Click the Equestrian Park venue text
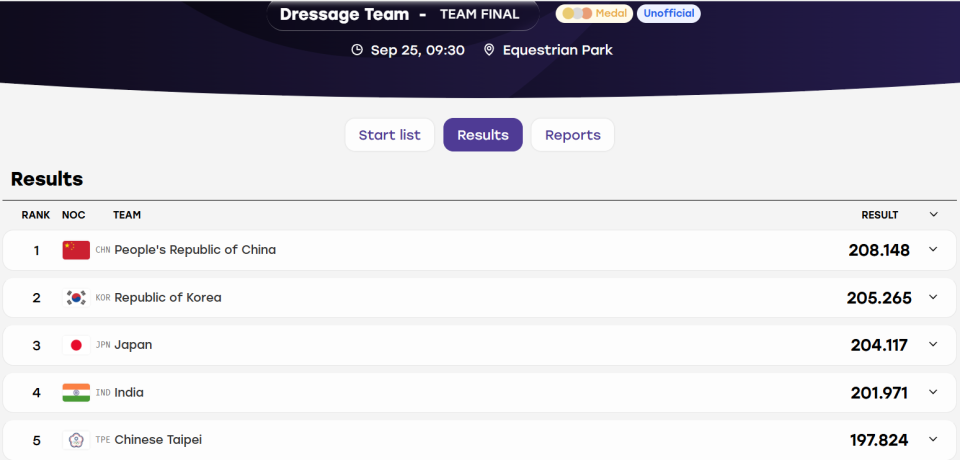The width and height of the screenshot is (960, 460). click(558, 50)
